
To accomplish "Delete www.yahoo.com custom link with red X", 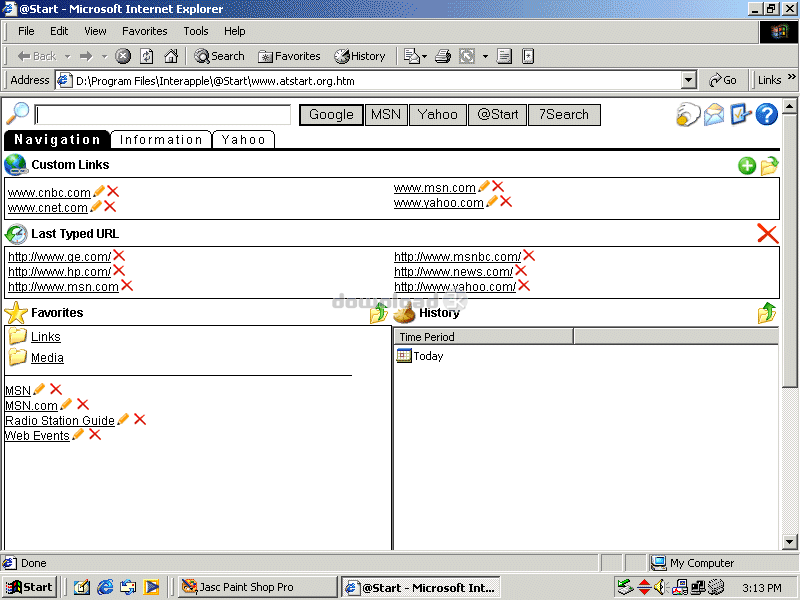I will coord(506,202).
